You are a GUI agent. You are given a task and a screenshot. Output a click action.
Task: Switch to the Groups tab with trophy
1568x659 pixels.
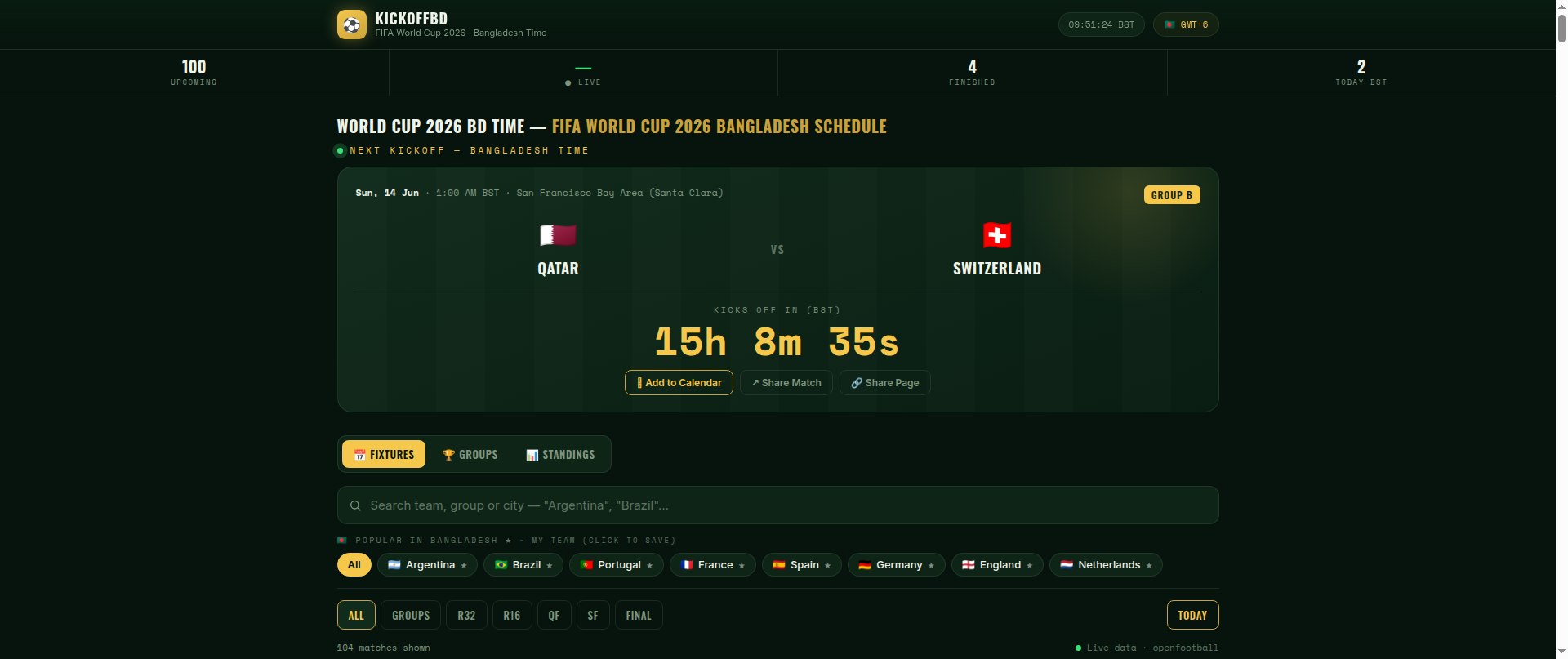click(x=470, y=454)
